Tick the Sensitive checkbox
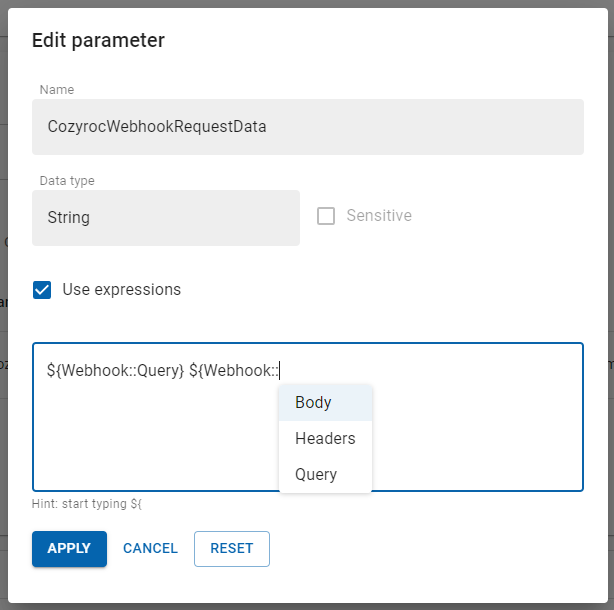Viewport: 614px width, 610px height. pyautogui.click(x=326, y=216)
